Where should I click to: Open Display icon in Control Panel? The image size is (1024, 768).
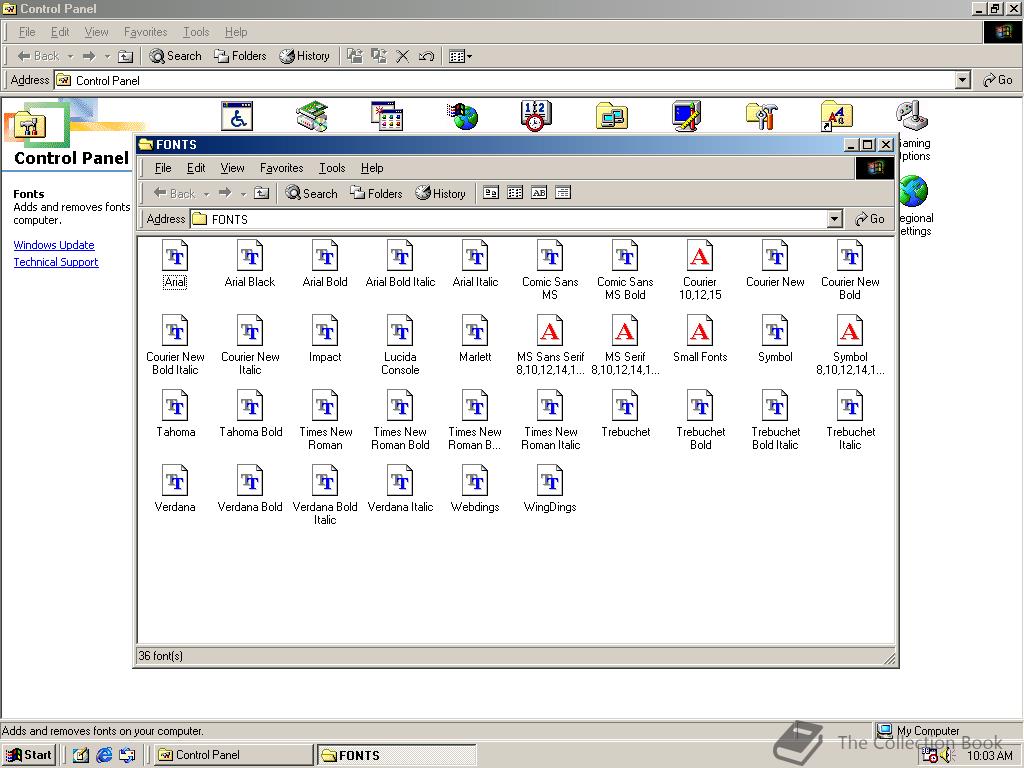click(686, 116)
